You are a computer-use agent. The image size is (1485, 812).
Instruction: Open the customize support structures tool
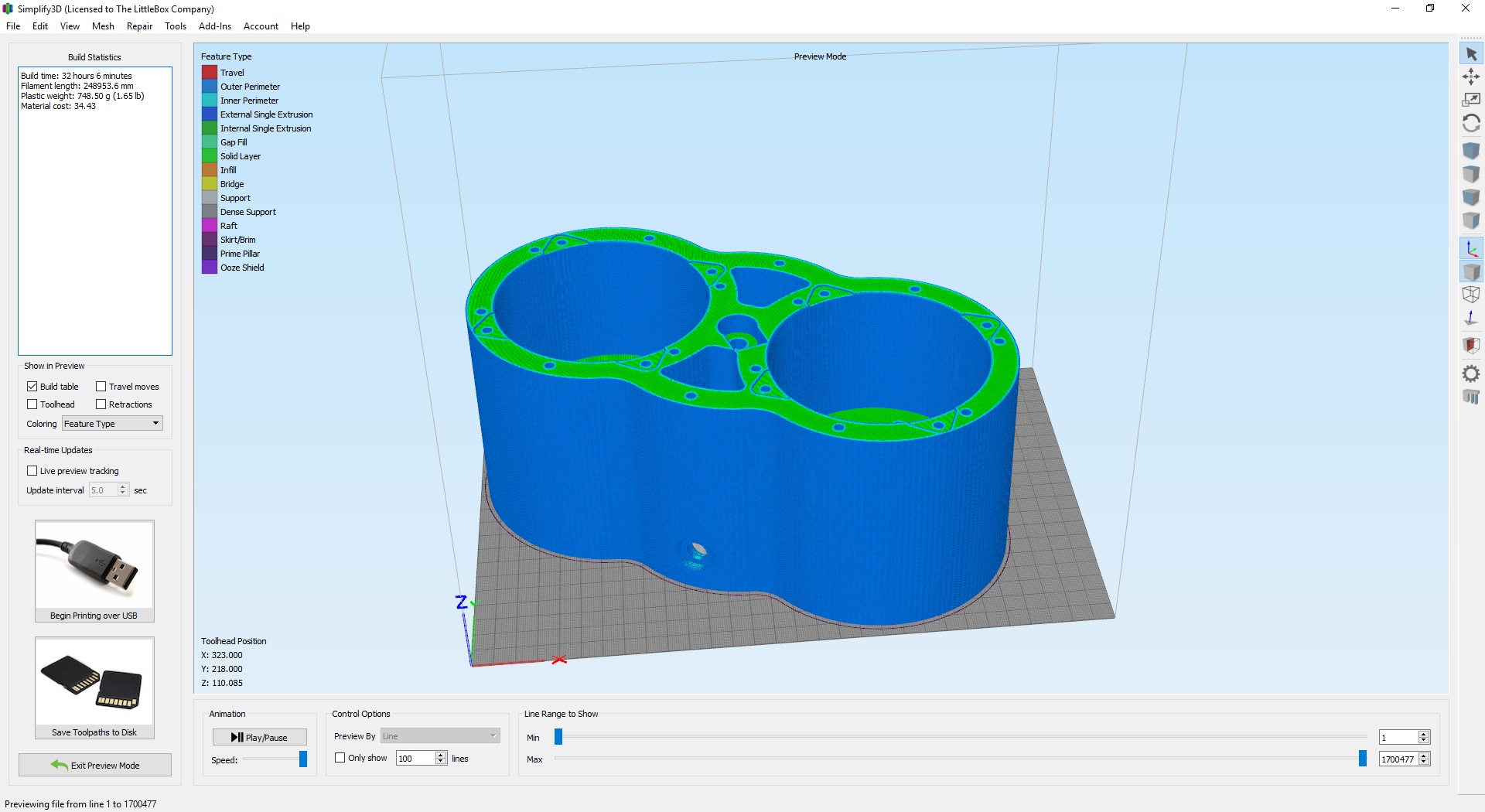coord(1471,397)
